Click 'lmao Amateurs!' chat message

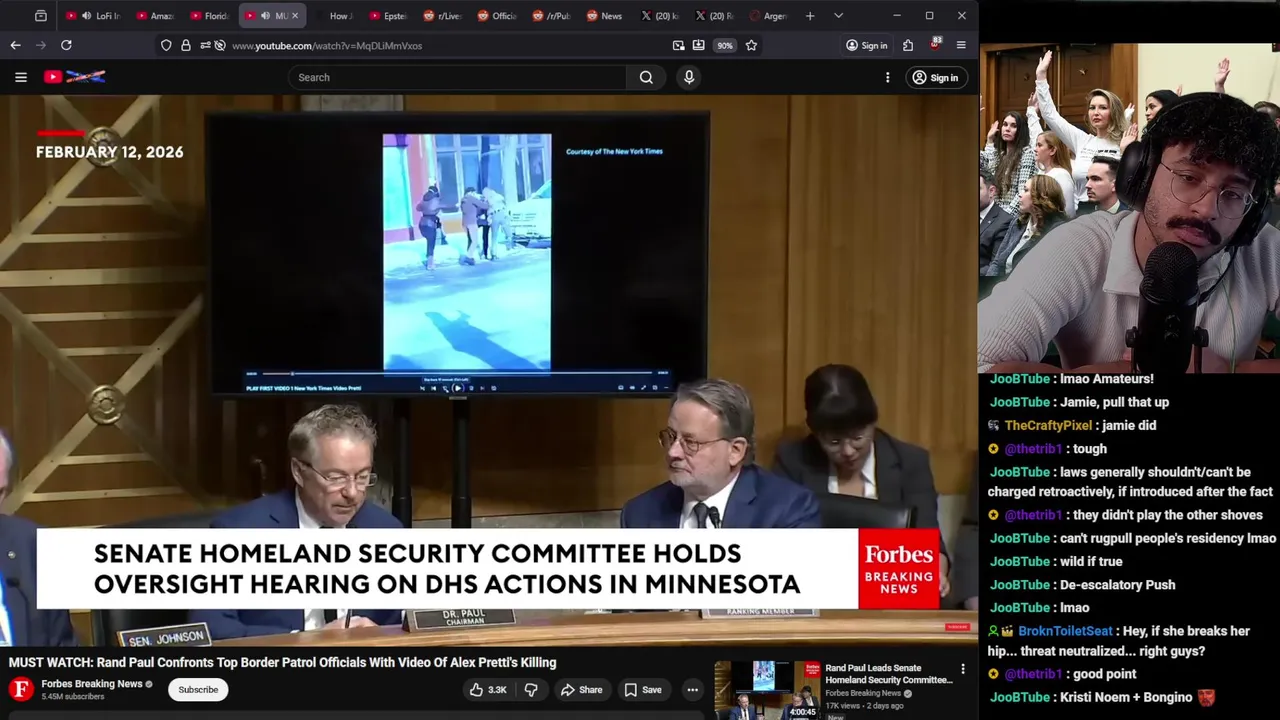(x=1107, y=379)
